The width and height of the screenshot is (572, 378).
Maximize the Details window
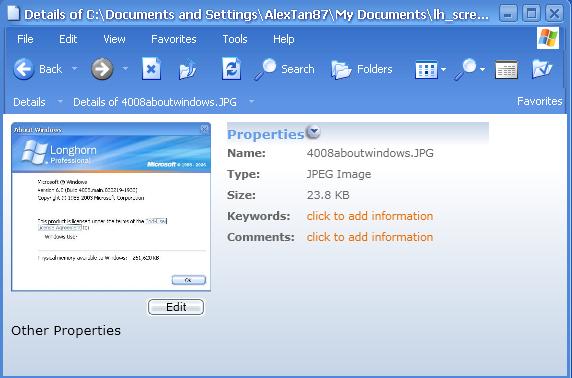[x=532, y=14]
